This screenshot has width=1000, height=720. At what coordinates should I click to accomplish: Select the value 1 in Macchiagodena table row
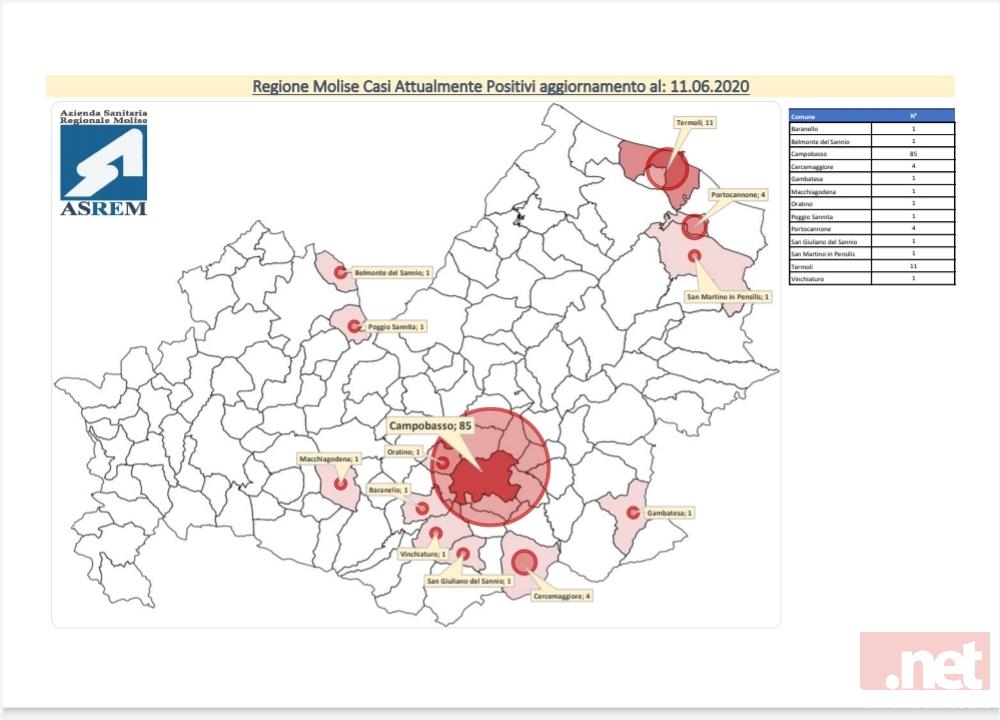913,191
